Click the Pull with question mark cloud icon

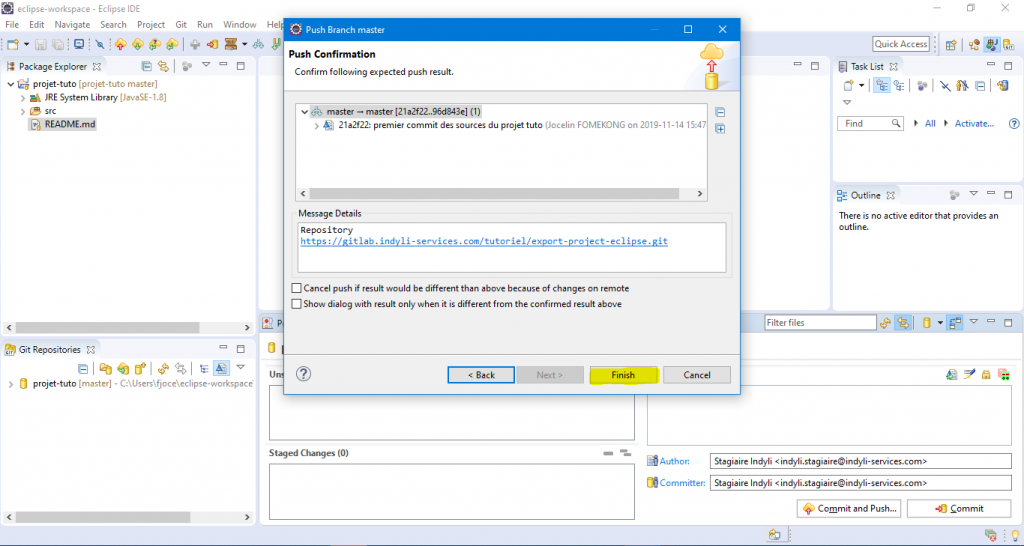tap(155, 44)
